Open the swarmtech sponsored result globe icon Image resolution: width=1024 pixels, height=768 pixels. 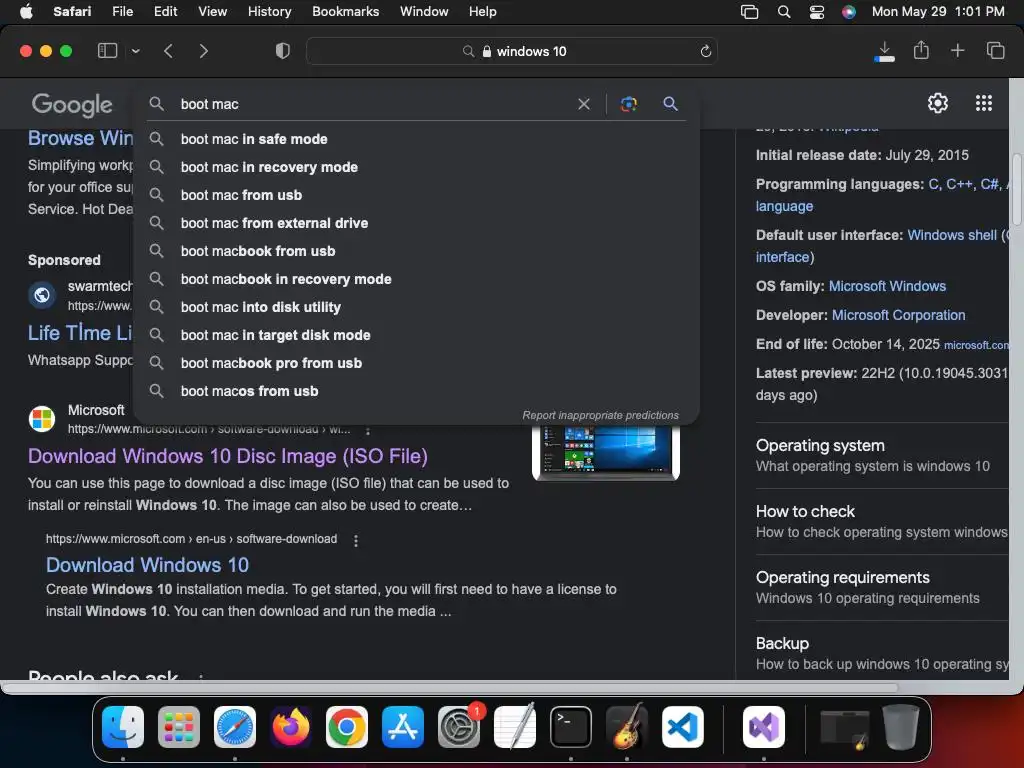tap(42, 295)
